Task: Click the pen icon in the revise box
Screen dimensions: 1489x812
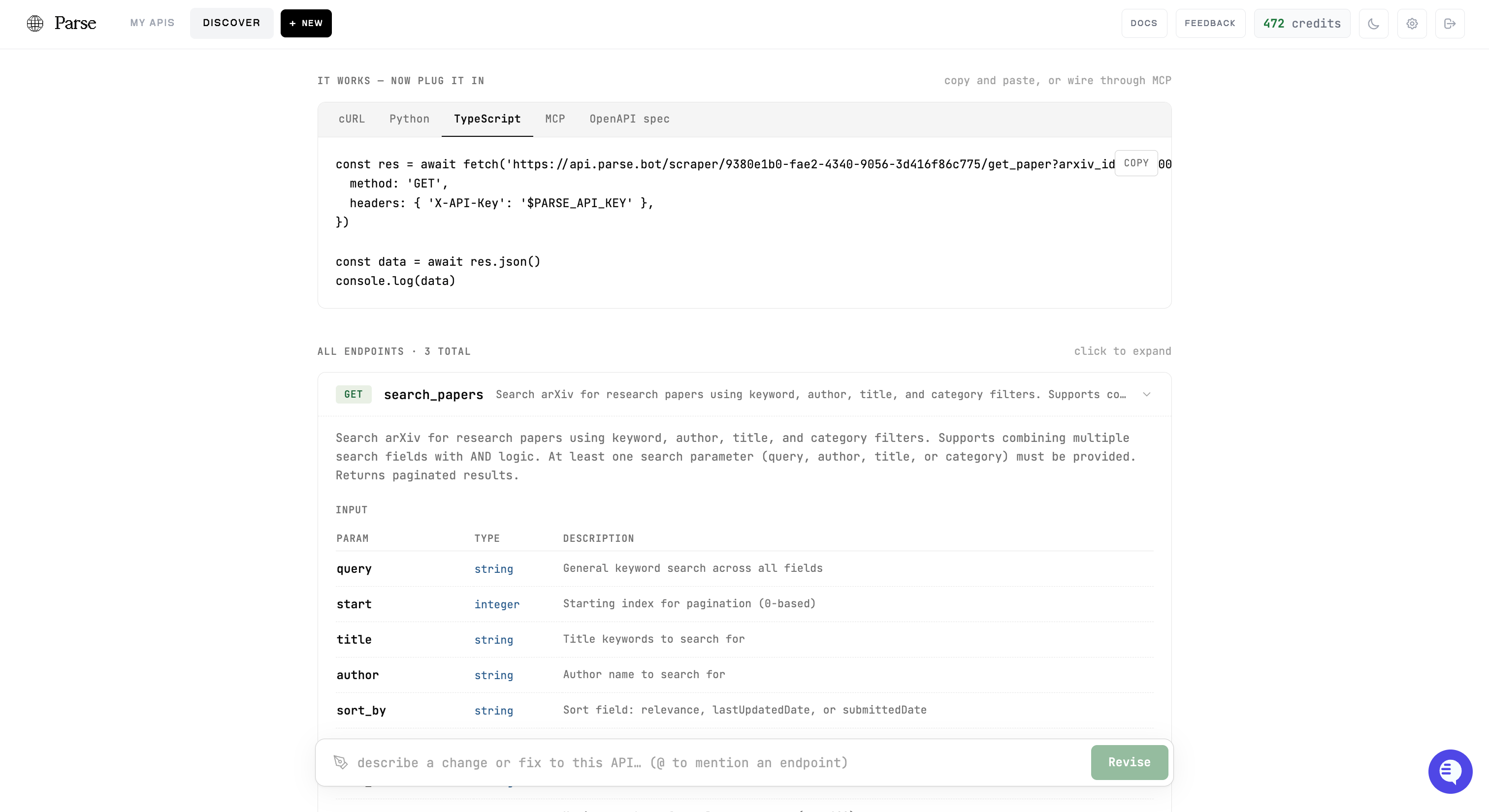Action: coord(341,762)
